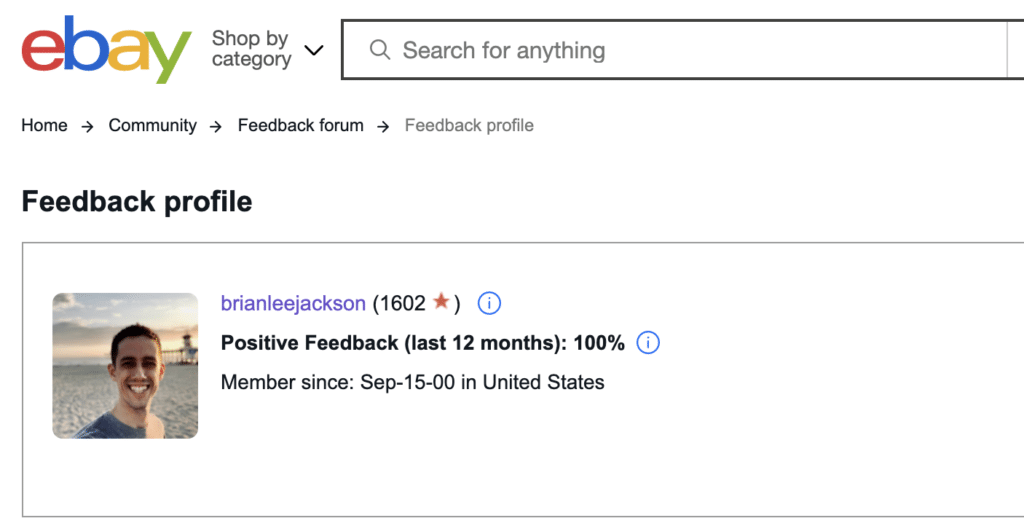Click the 1602 feedback score number
The image size is (1024, 529).
403,303
